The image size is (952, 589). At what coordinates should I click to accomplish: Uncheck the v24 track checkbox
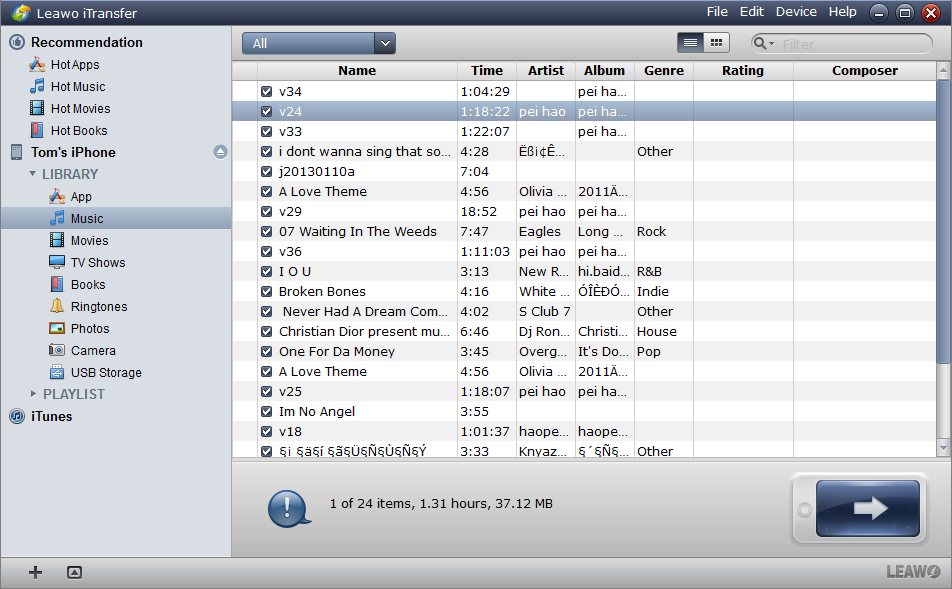(267, 111)
